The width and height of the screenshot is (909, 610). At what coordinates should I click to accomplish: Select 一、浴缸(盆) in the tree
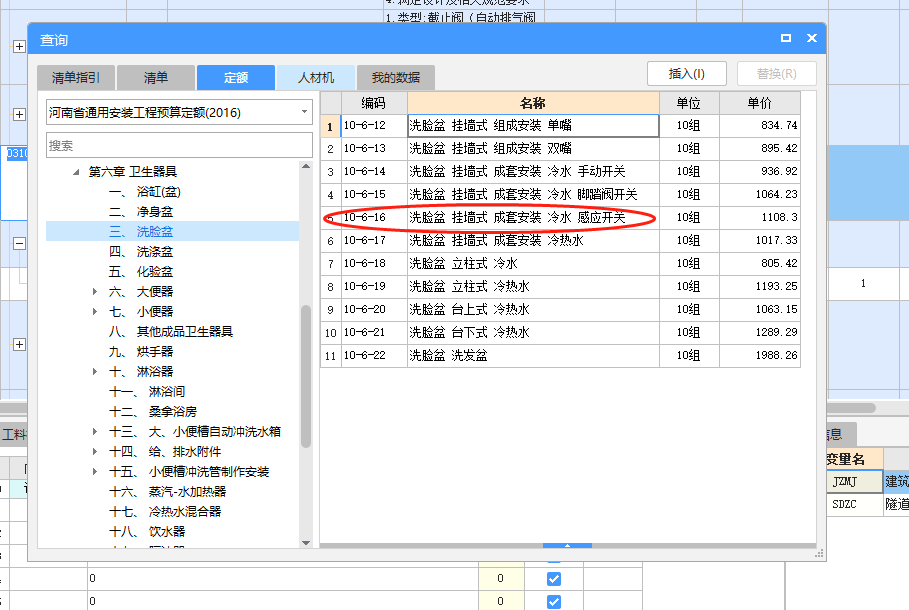click(x=145, y=192)
